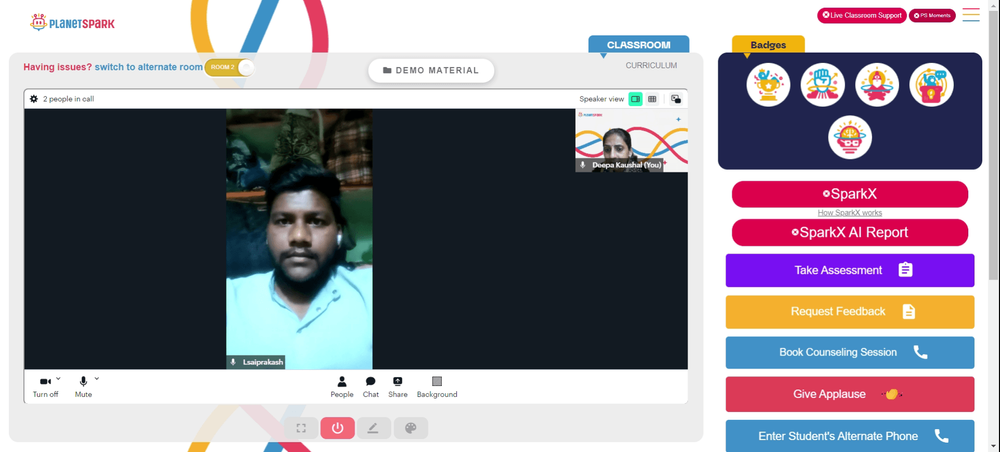Switch to grid view layout icon
This screenshot has width=1000, height=452.
(x=652, y=99)
